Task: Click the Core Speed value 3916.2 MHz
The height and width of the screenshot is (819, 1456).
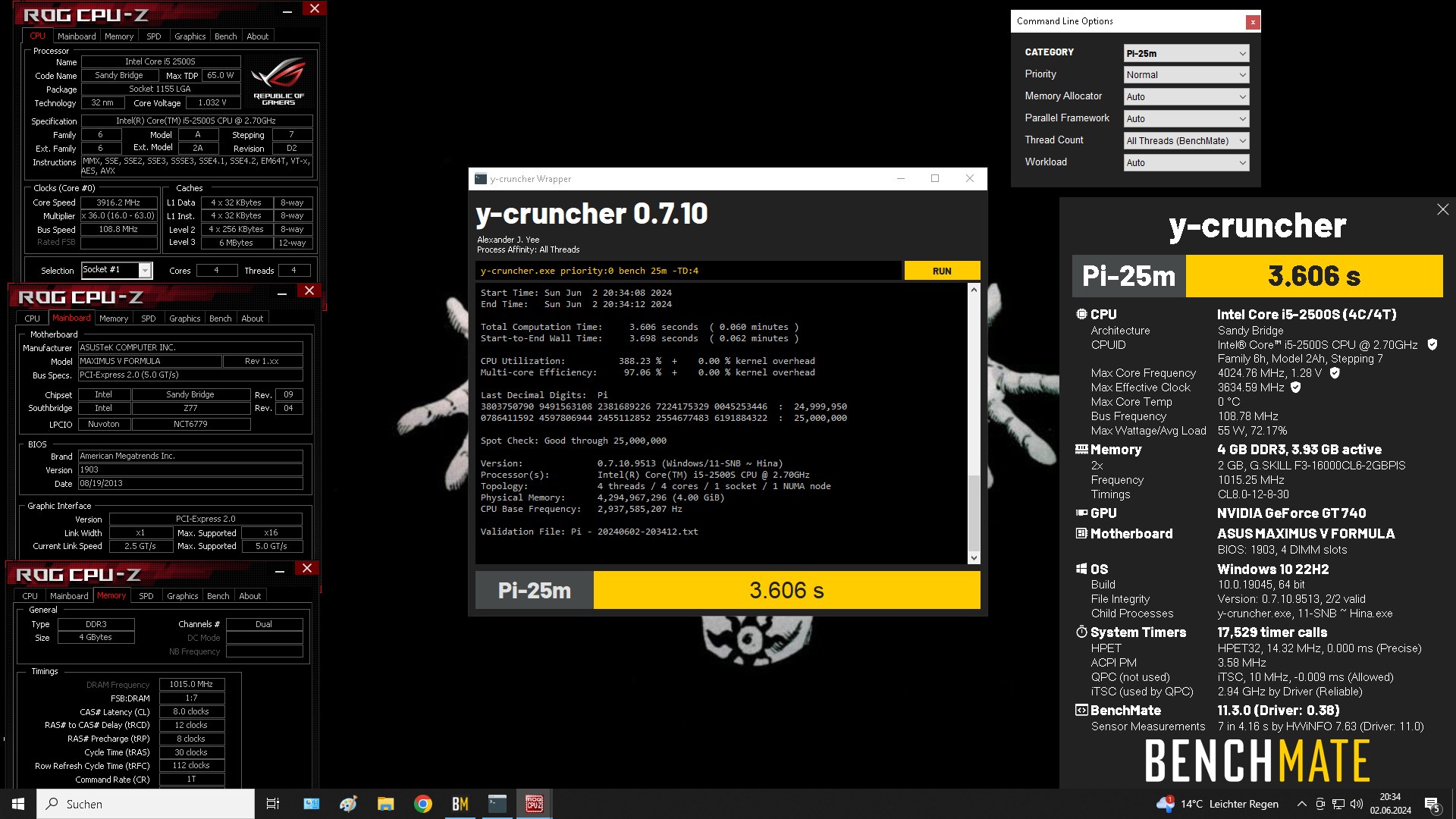Action: point(118,202)
